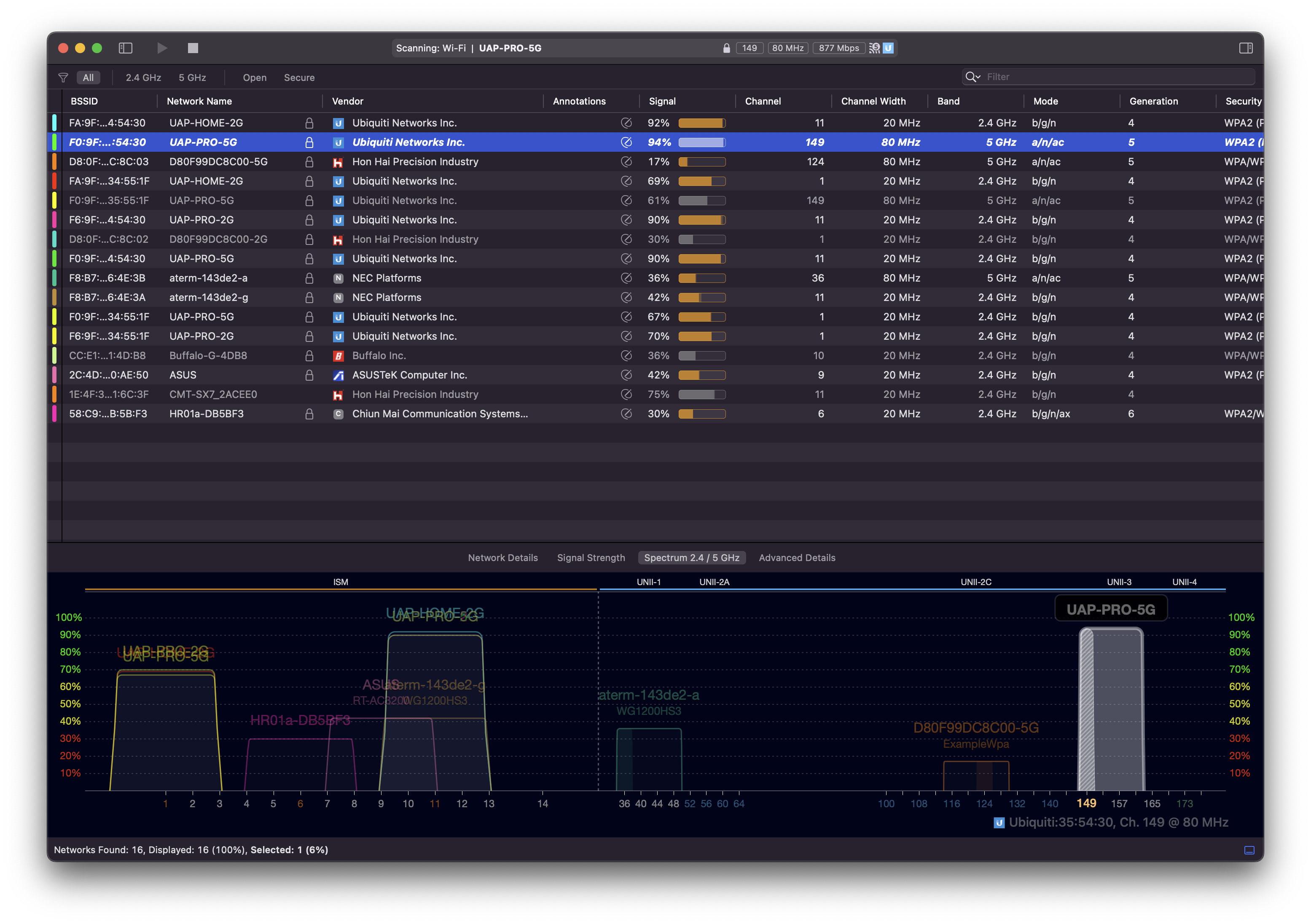Click the UAP-PRO-5G label in the spectrum chart
The height and width of the screenshot is (924, 1311).
[1111, 610]
